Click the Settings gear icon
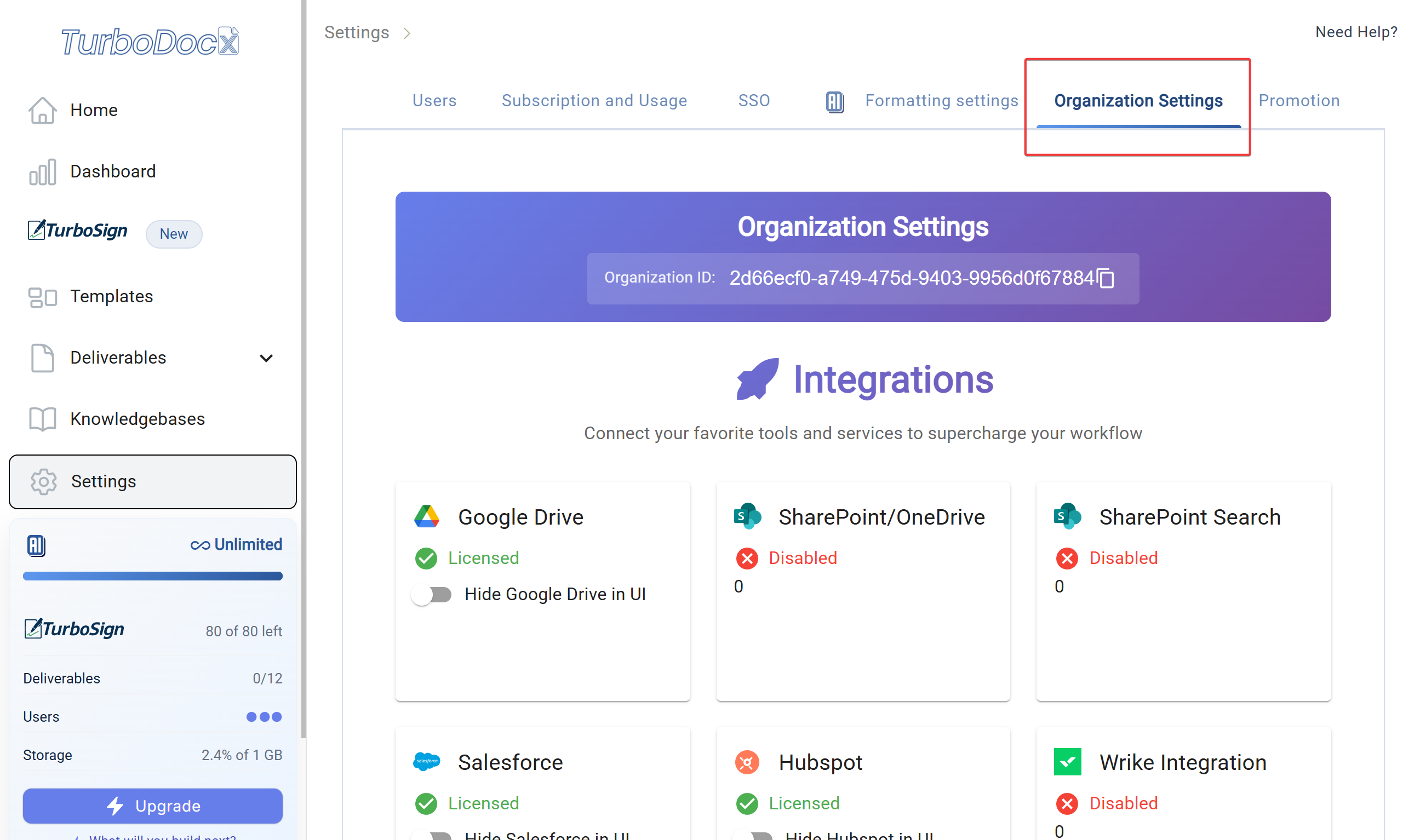This screenshot has height=840, width=1420. 44,482
